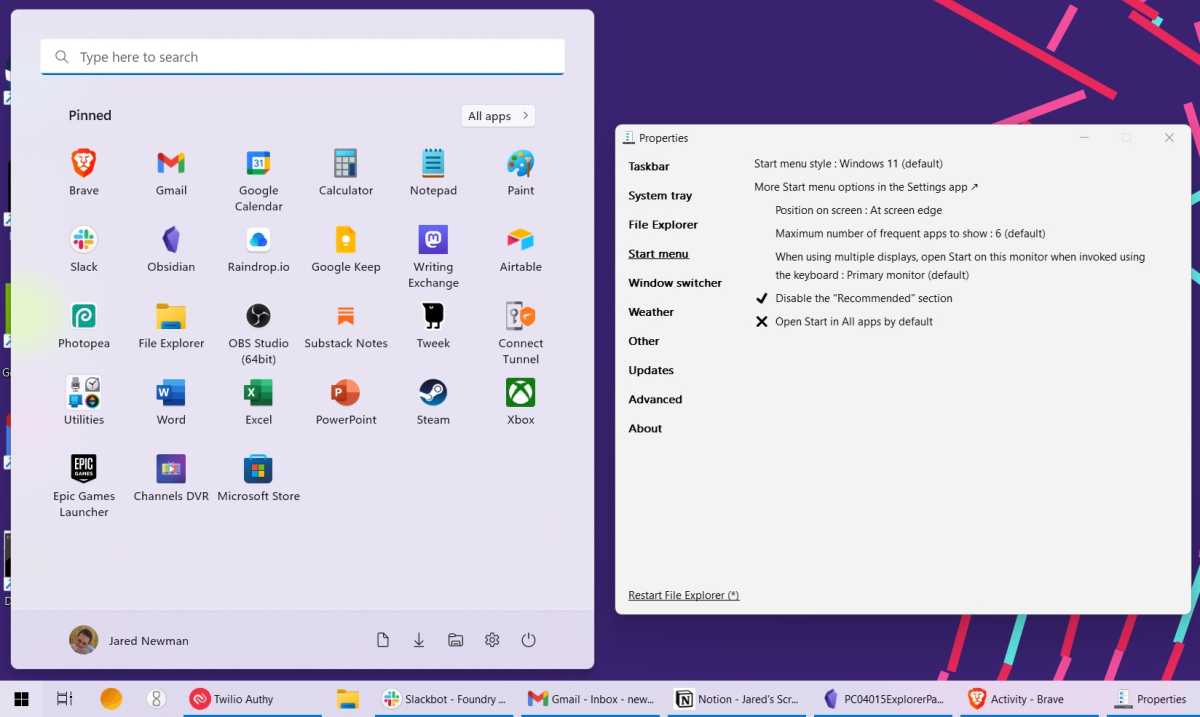Select Taskbar section in Properties
This screenshot has width=1200, height=717.
point(649,166)
